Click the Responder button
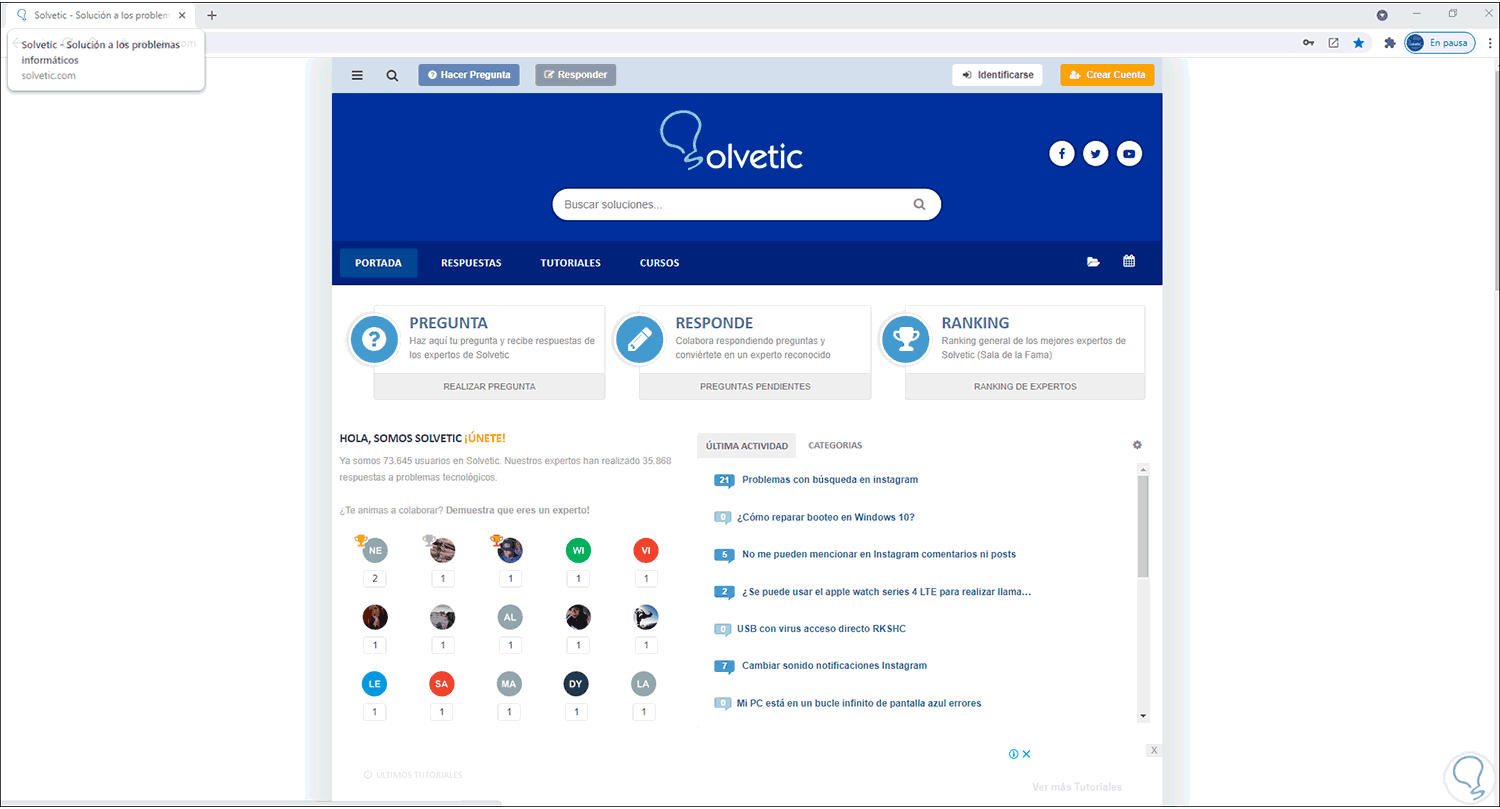 [576, 75]
